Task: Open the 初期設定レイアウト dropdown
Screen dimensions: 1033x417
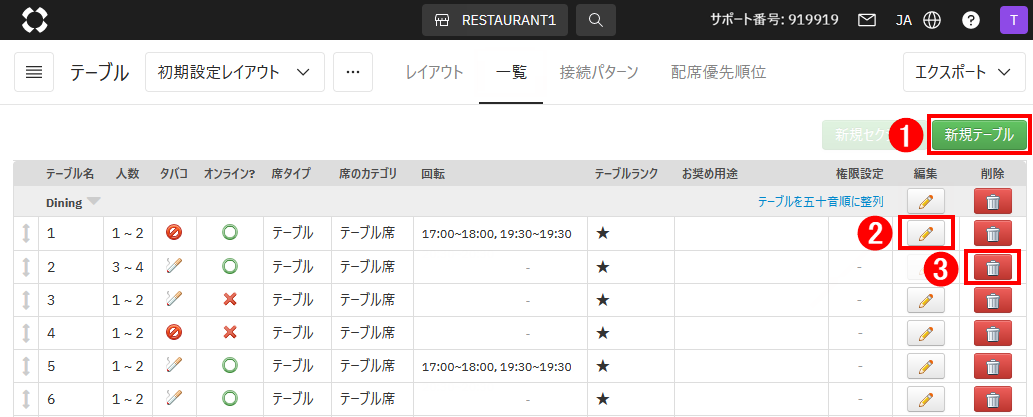Action: (234, 72)
